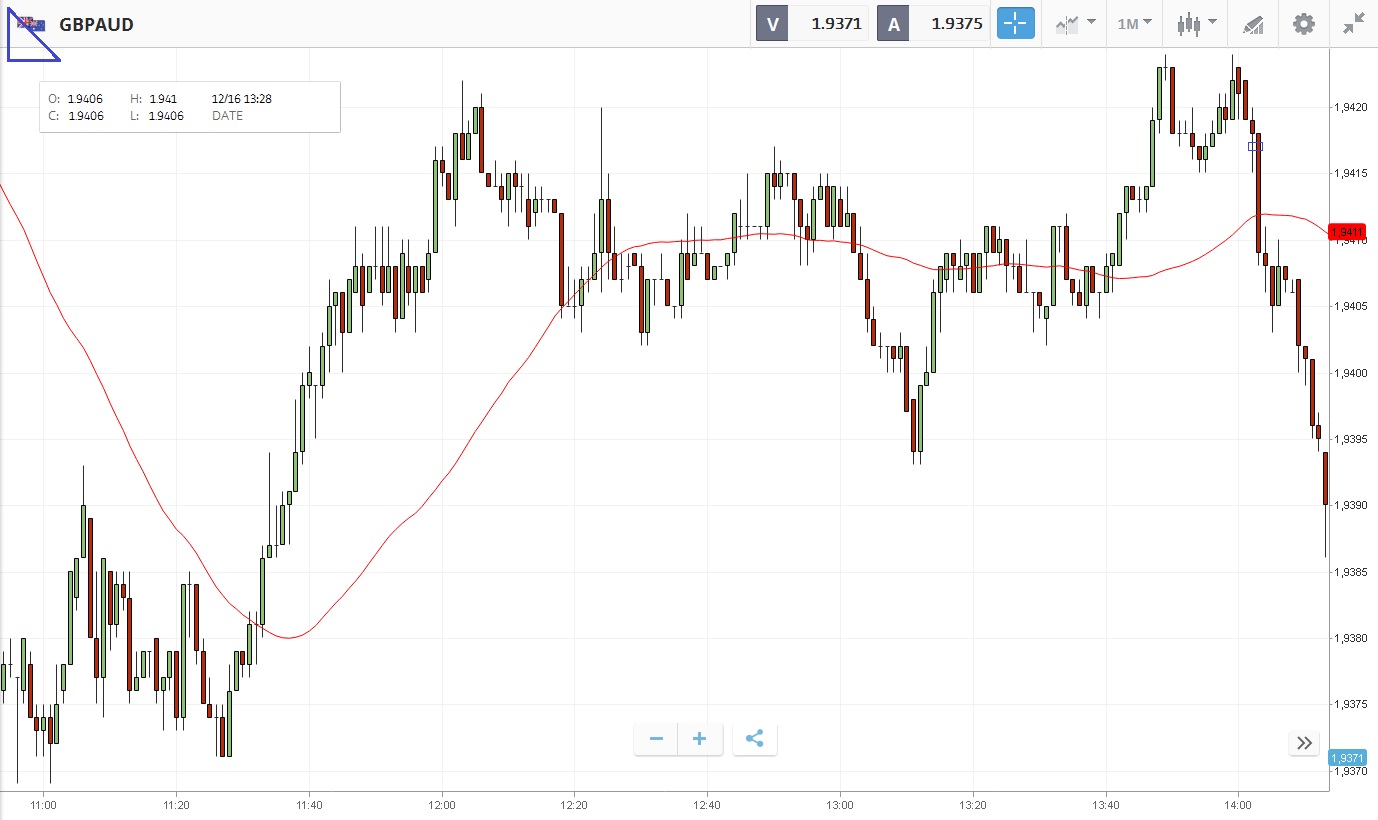Image resolution: width=1378 pixels, height=820 pixels.
Task: Shrink the chart with the inward arrows icon
Action: pyautogui.click(x=1354, y=24)
